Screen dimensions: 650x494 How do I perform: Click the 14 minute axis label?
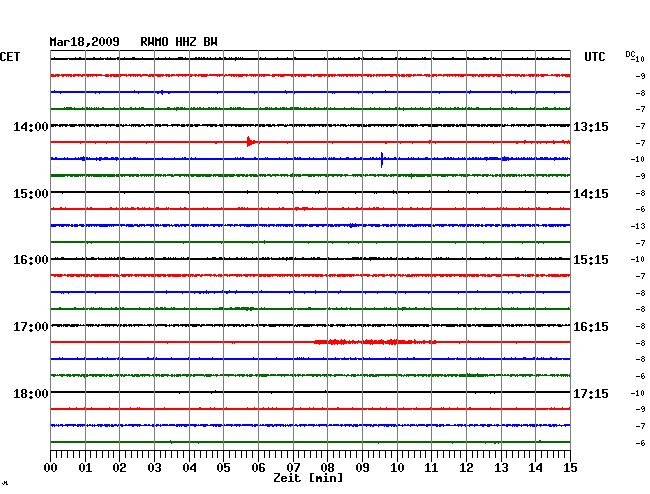pos(535,467)
